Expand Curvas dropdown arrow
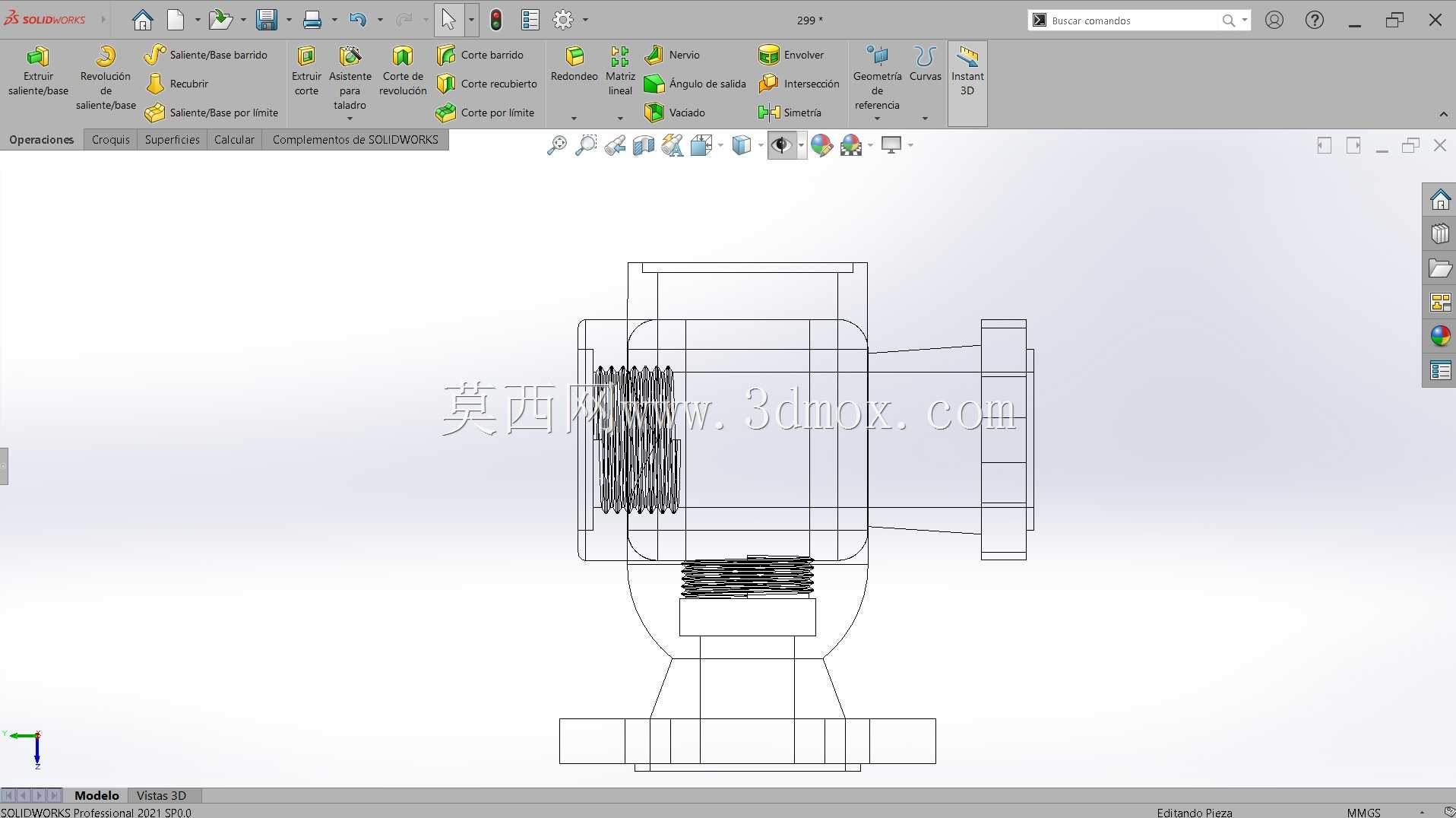Viewport: 1456px width, 818px height. (925, 119)
